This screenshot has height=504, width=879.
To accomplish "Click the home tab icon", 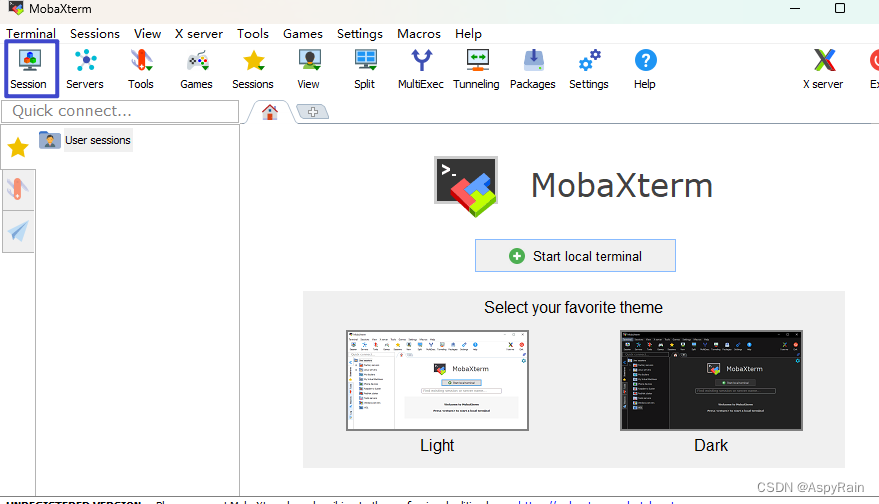I will click(x=270, y=112).
